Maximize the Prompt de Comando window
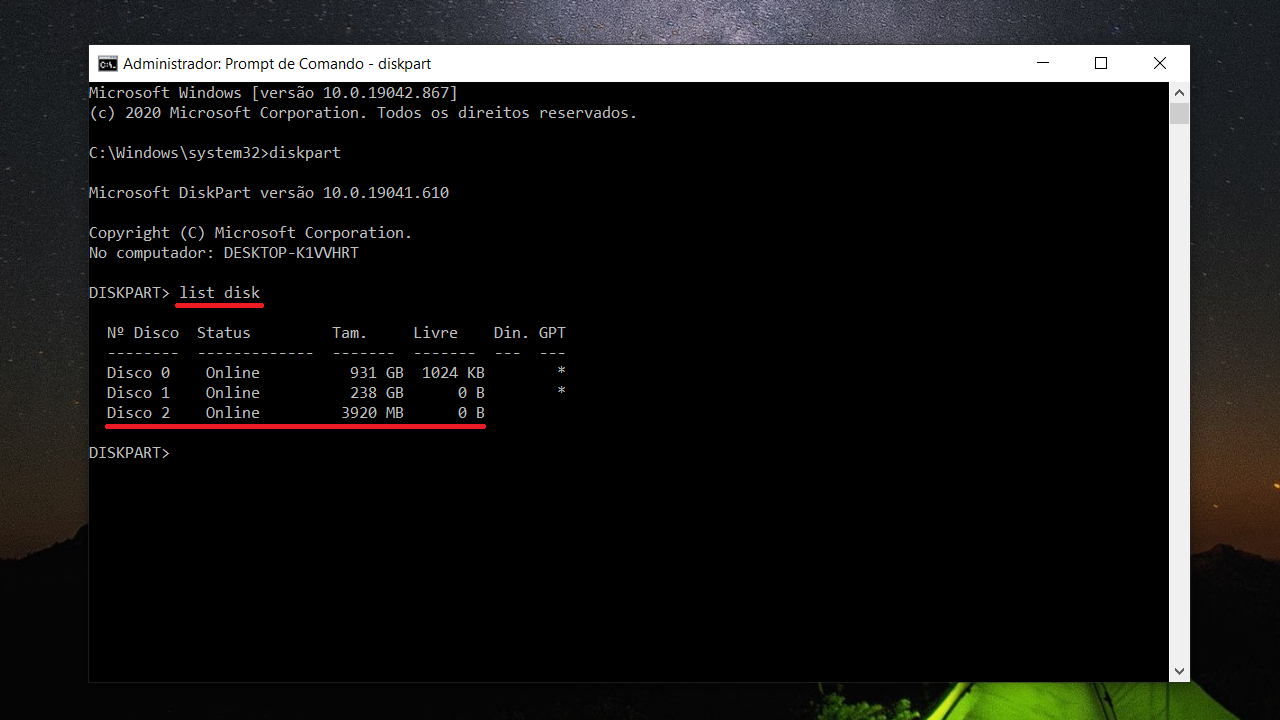The width and height of the screenshot is (1280, 720). (x=1101, y=63)
